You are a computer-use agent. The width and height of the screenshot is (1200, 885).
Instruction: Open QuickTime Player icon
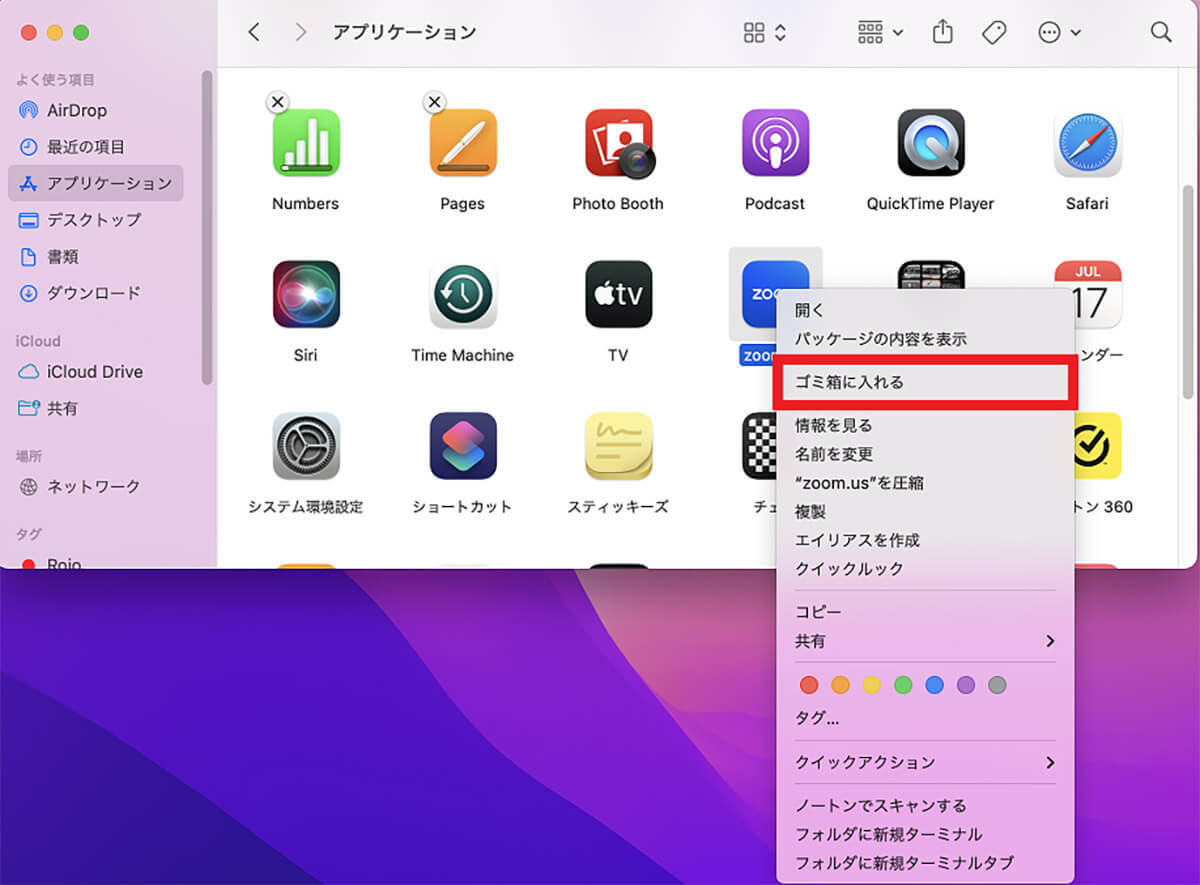[930, 143]
